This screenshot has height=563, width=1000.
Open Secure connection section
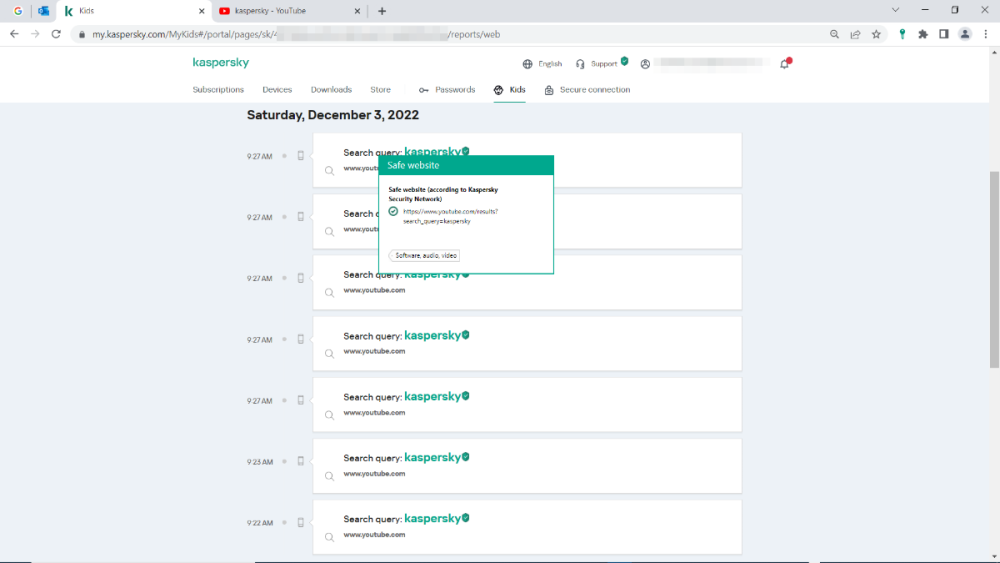pos(587,90)
